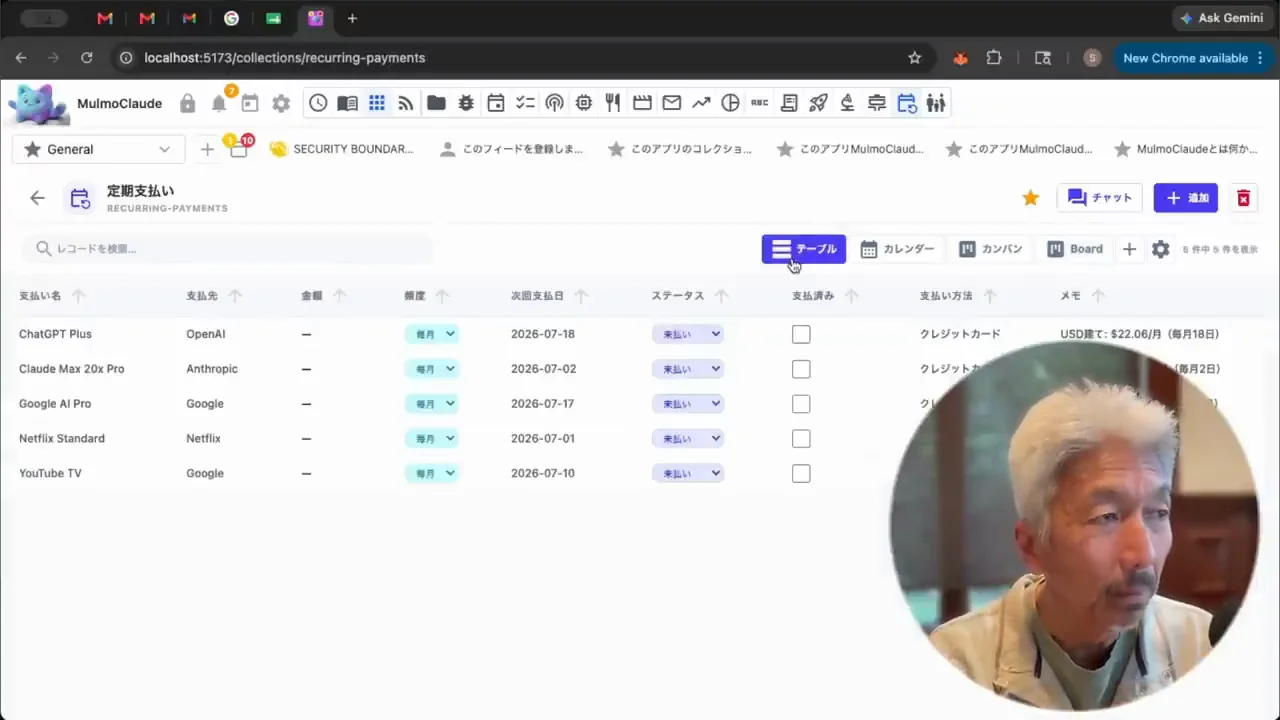Open the notifications bell icon
1280x720 pixels.
[x=219, y=103]
